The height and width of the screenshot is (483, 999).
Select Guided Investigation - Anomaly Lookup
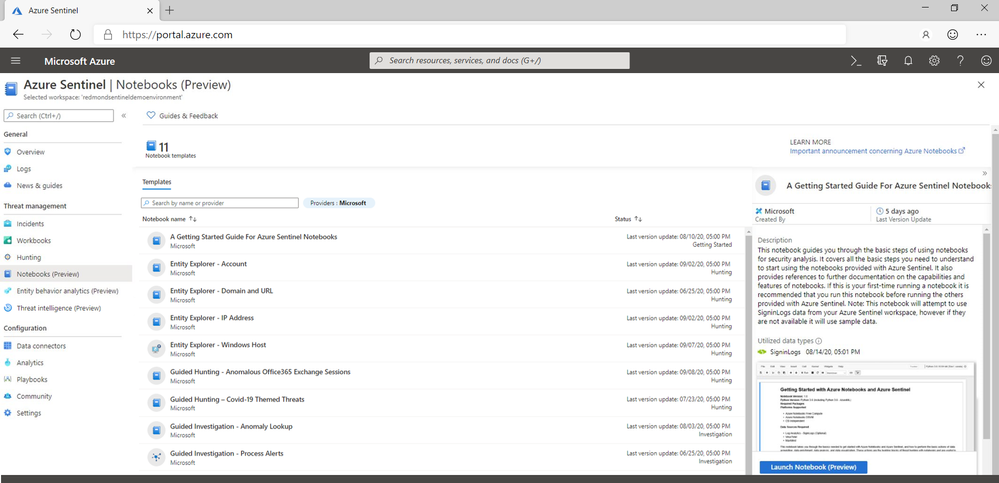442,430
